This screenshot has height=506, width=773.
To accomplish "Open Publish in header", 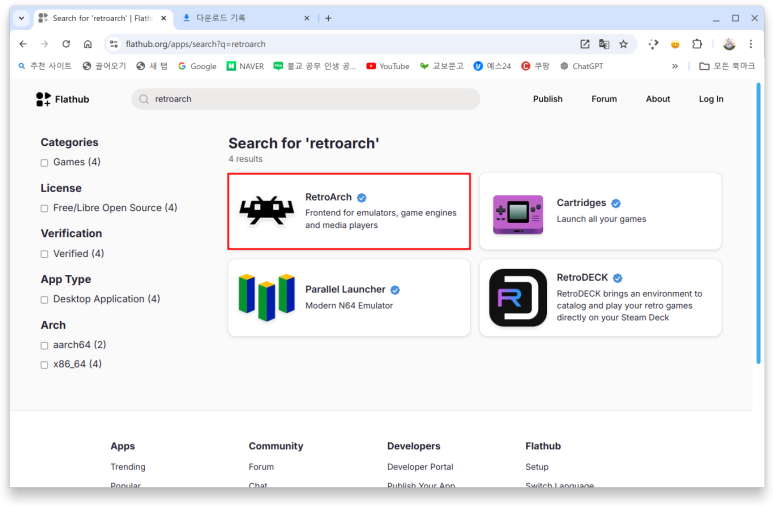I will coord(547,99).
